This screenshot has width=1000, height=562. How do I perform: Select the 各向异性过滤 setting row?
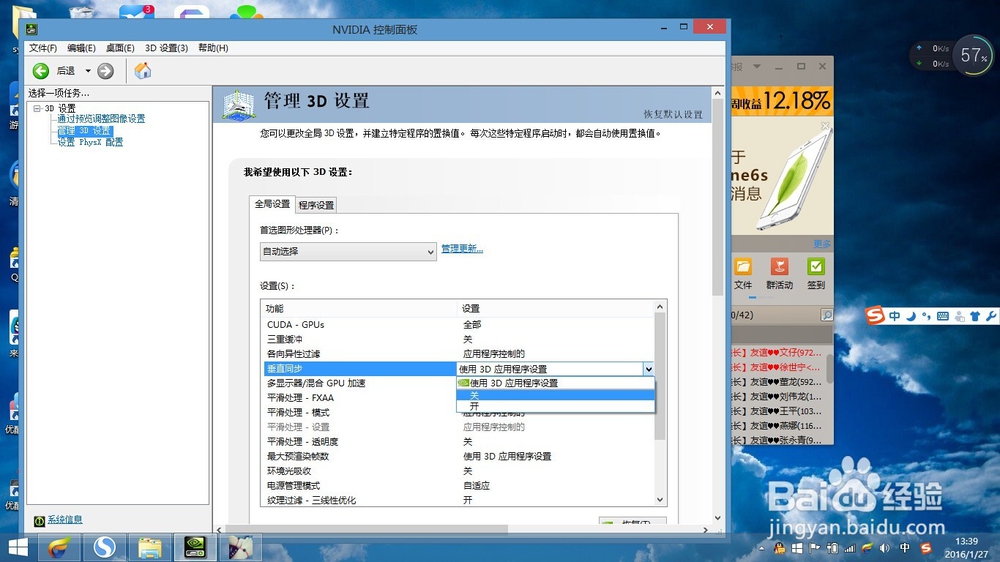[457, 354]
